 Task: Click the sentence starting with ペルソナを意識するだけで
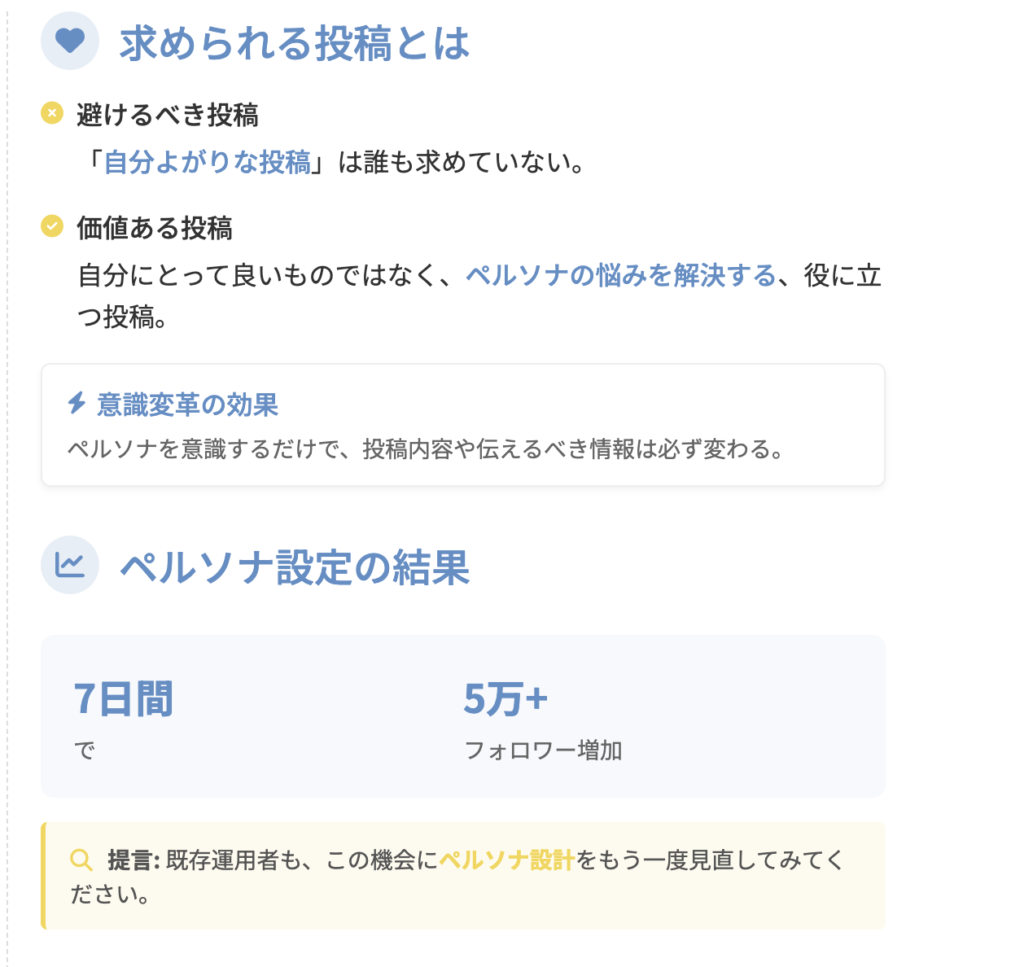(x=425, y=449)
